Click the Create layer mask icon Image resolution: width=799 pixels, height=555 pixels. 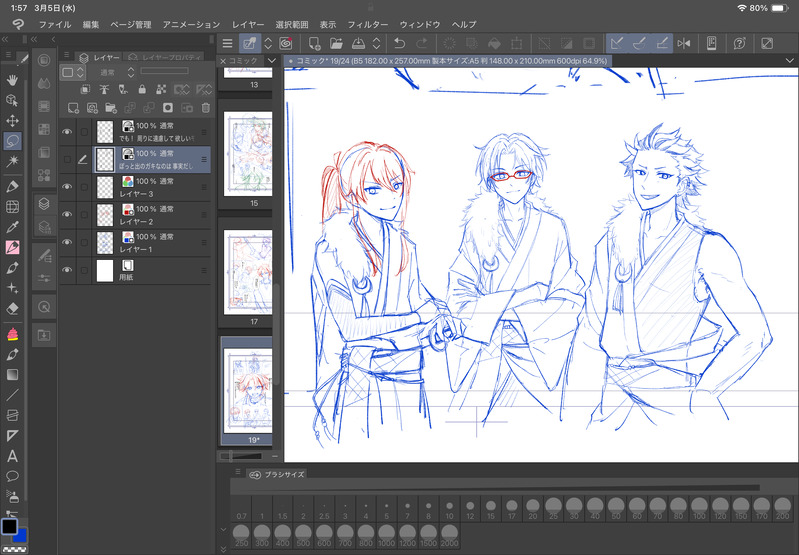tap(168, 108)
